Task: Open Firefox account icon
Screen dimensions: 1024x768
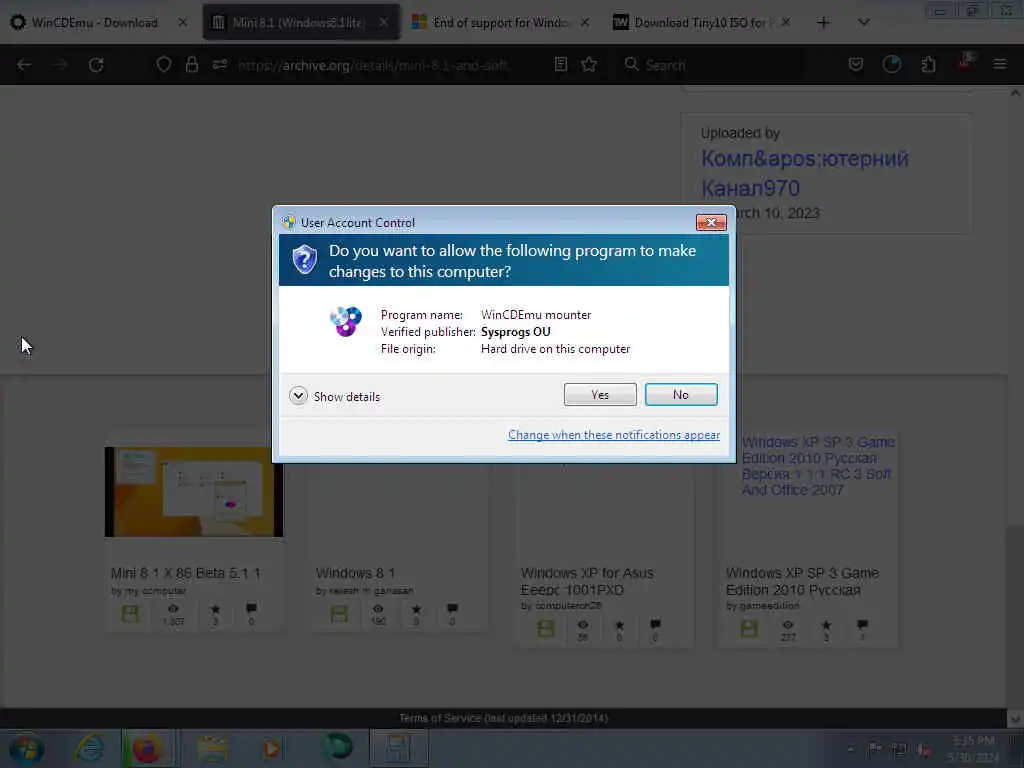Action: (891, 65)
